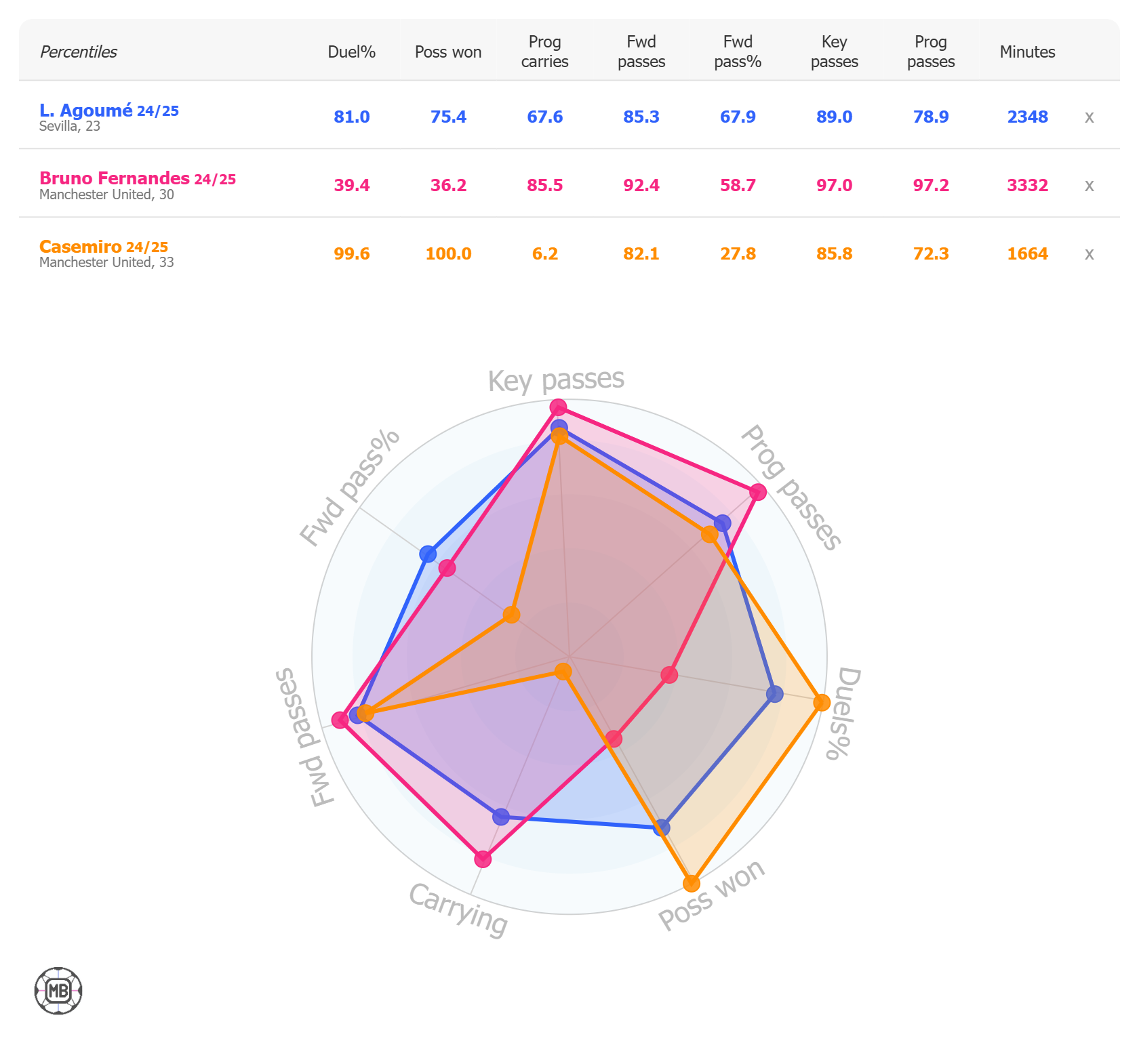Screen dimensions: 1139x1064
Task: Click Agoumé's blue Fwd pass% radar point
Action: [428, 554]
